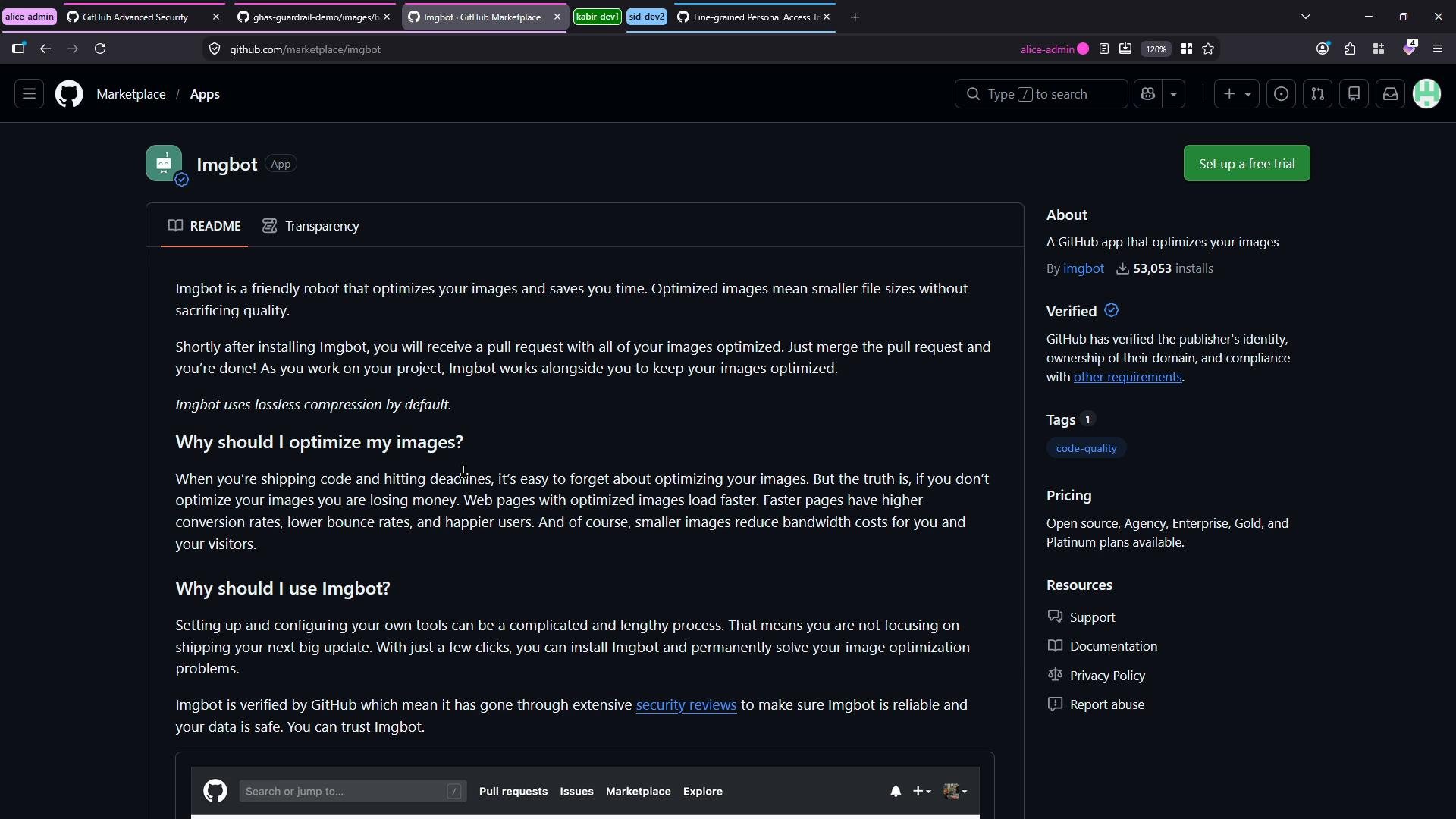Open the Repositories header icon
Viewport: 1456px width, 819px height.
click(x=1354, y=94)
